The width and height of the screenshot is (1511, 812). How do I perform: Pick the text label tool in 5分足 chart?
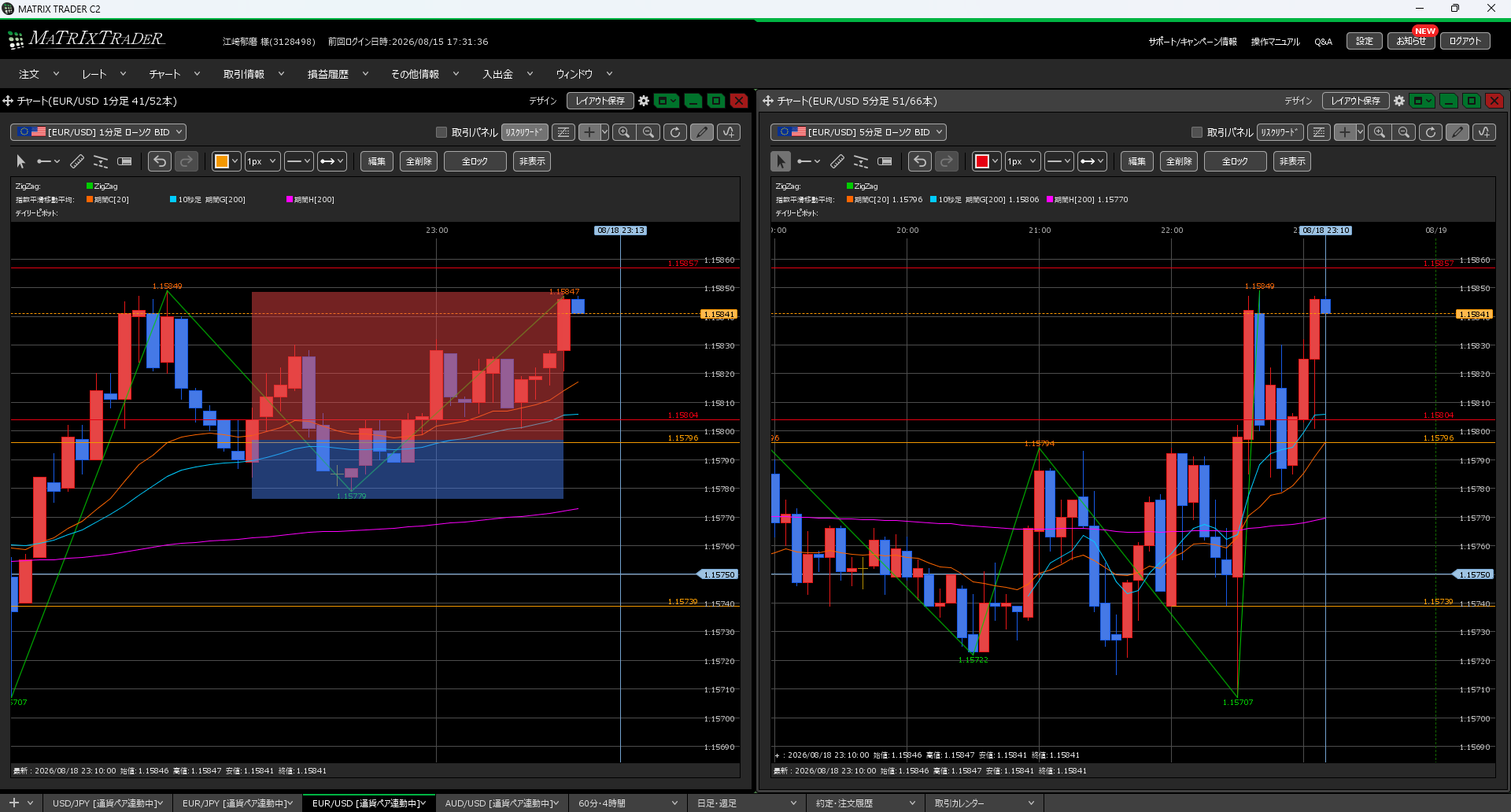click(x=885, y=161)
